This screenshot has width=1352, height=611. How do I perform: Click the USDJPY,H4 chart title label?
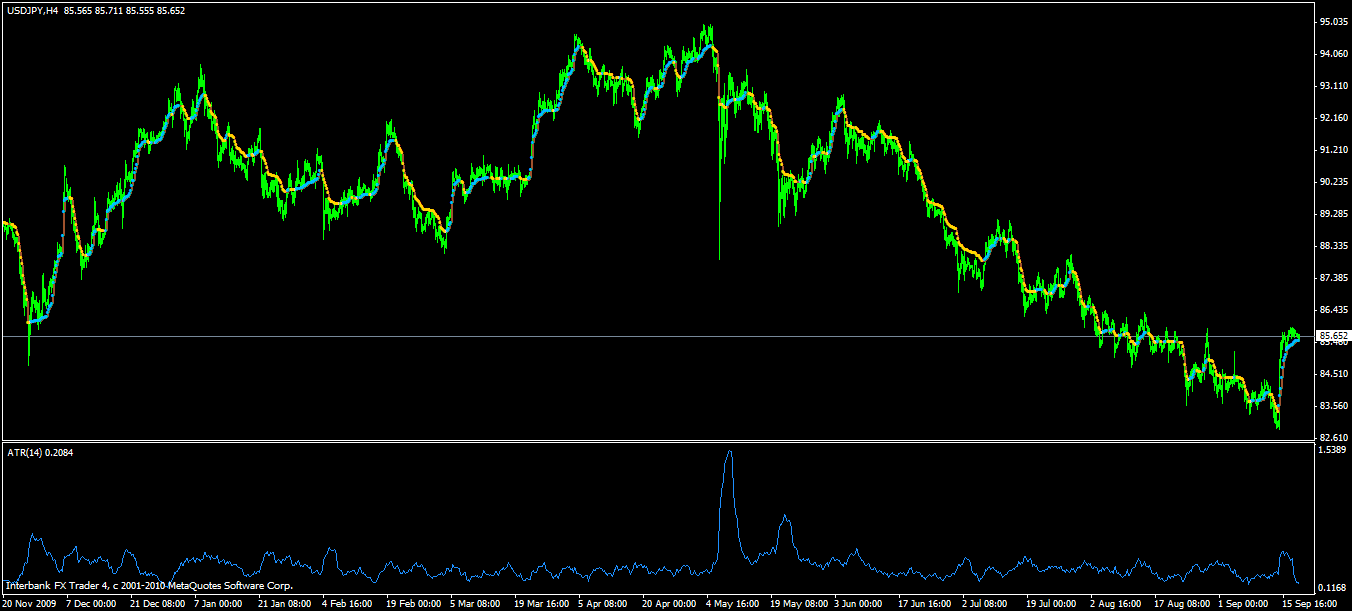tap(32, 10)
